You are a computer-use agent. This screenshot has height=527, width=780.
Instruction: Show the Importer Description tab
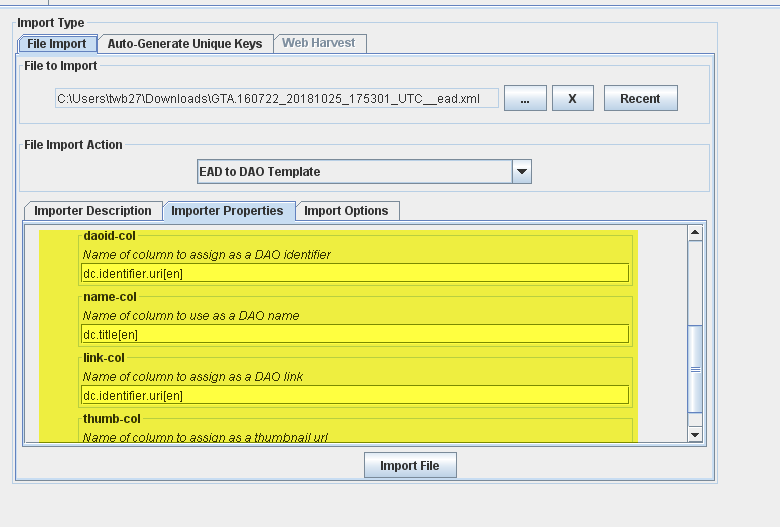coord(93,211)
